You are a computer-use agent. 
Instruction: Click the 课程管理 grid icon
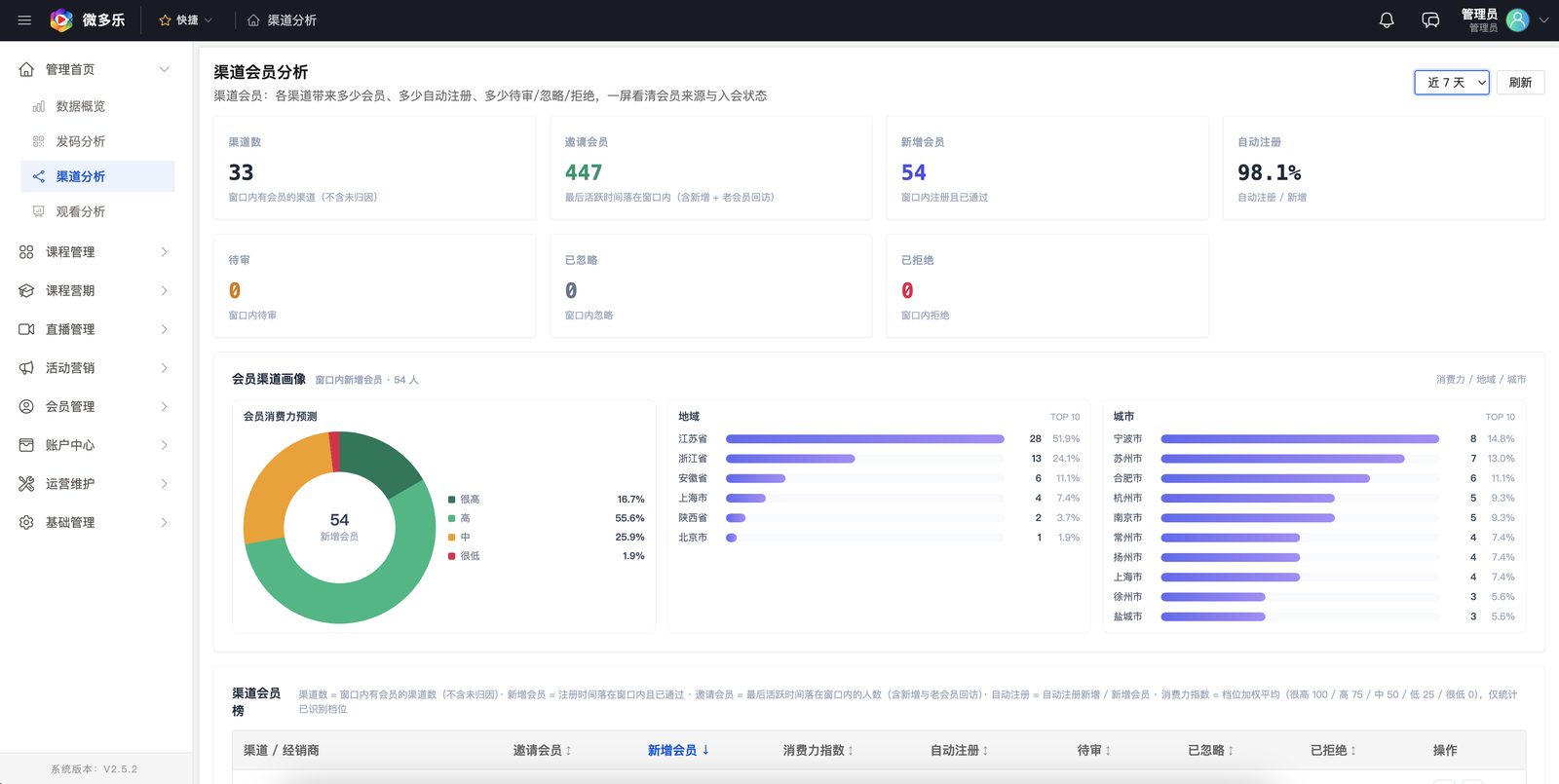pos(26,251)
